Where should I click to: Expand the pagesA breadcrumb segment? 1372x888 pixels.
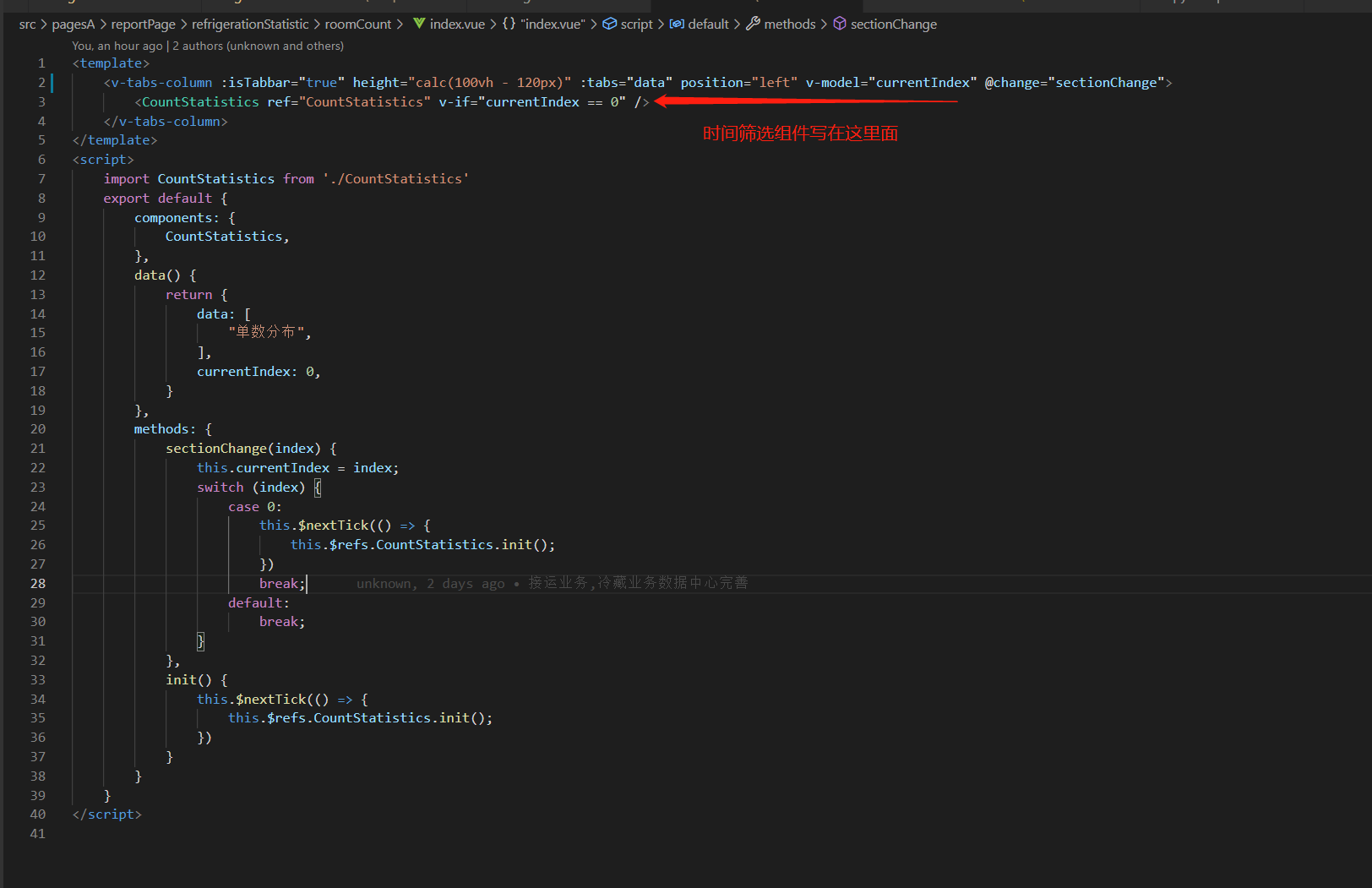(73, 25)
